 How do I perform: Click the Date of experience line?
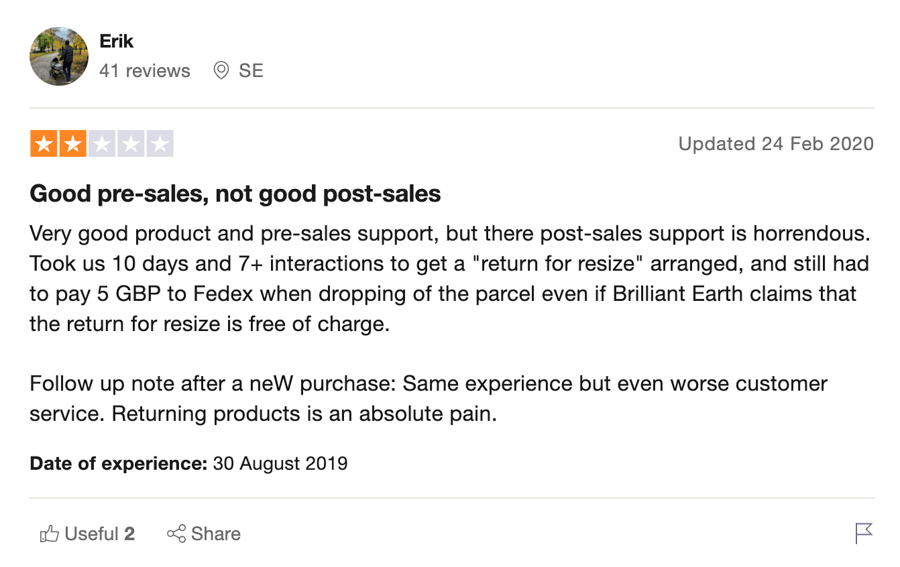pyautogui.click(x=189, y=463)
